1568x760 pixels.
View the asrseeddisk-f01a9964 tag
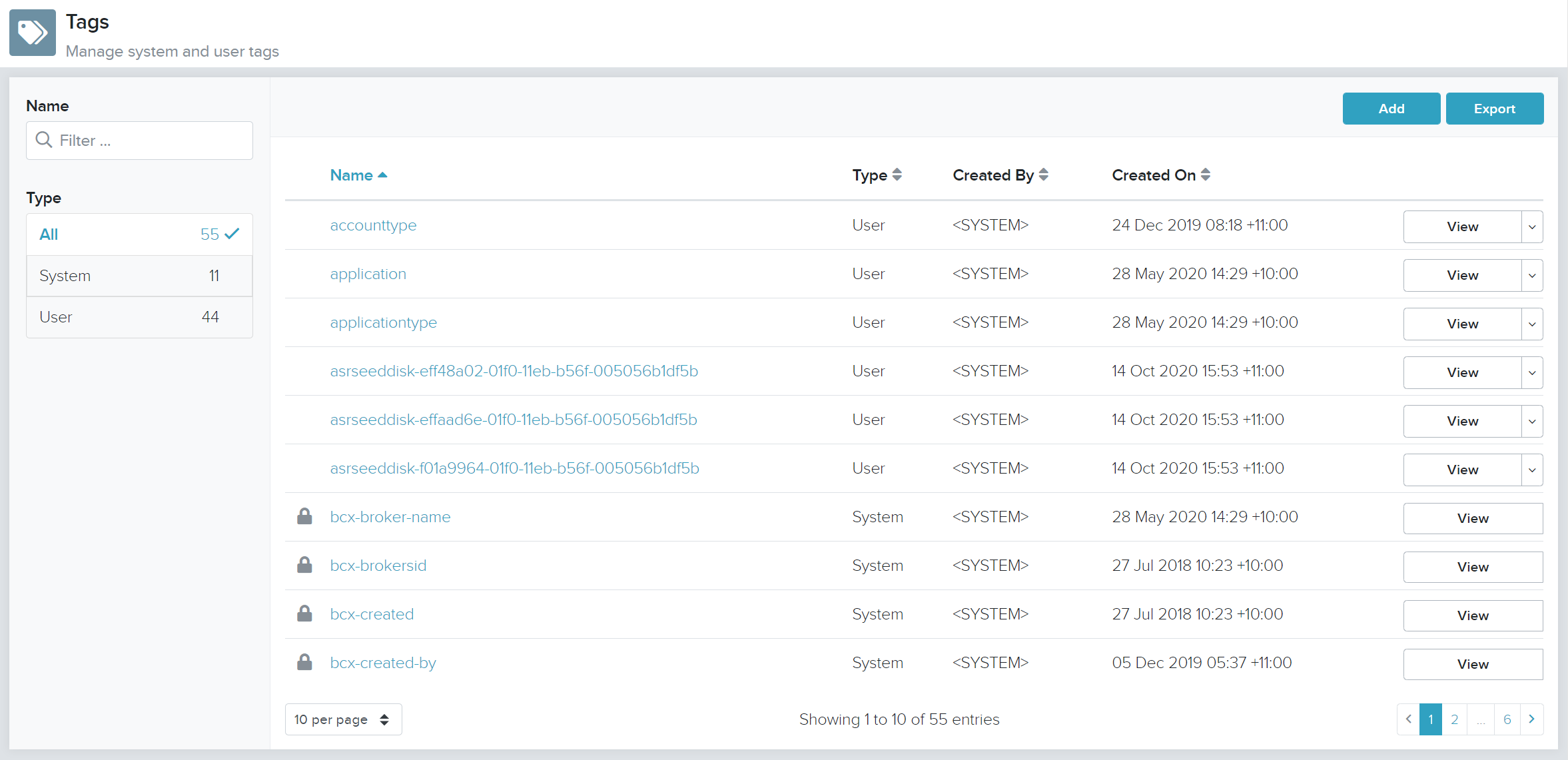tap(1463, 470)
